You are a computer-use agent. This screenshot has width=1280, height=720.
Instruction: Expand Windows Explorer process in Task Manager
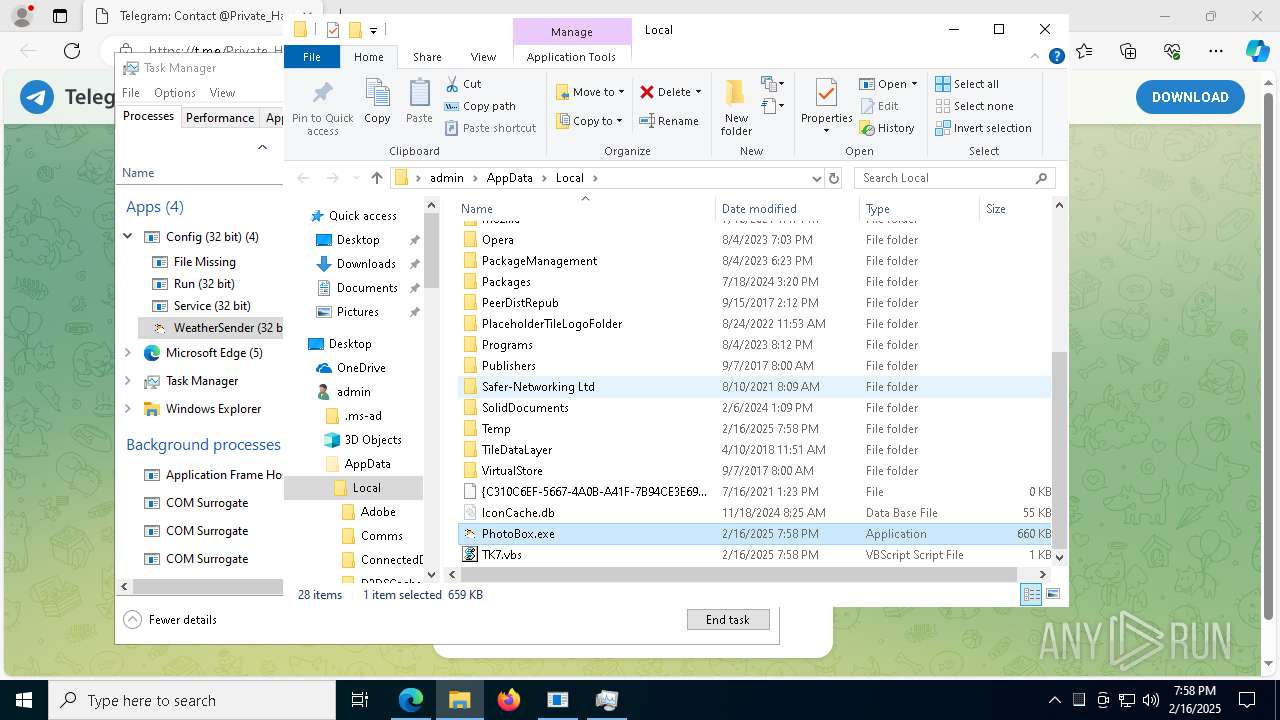click(x=128, y=409)
